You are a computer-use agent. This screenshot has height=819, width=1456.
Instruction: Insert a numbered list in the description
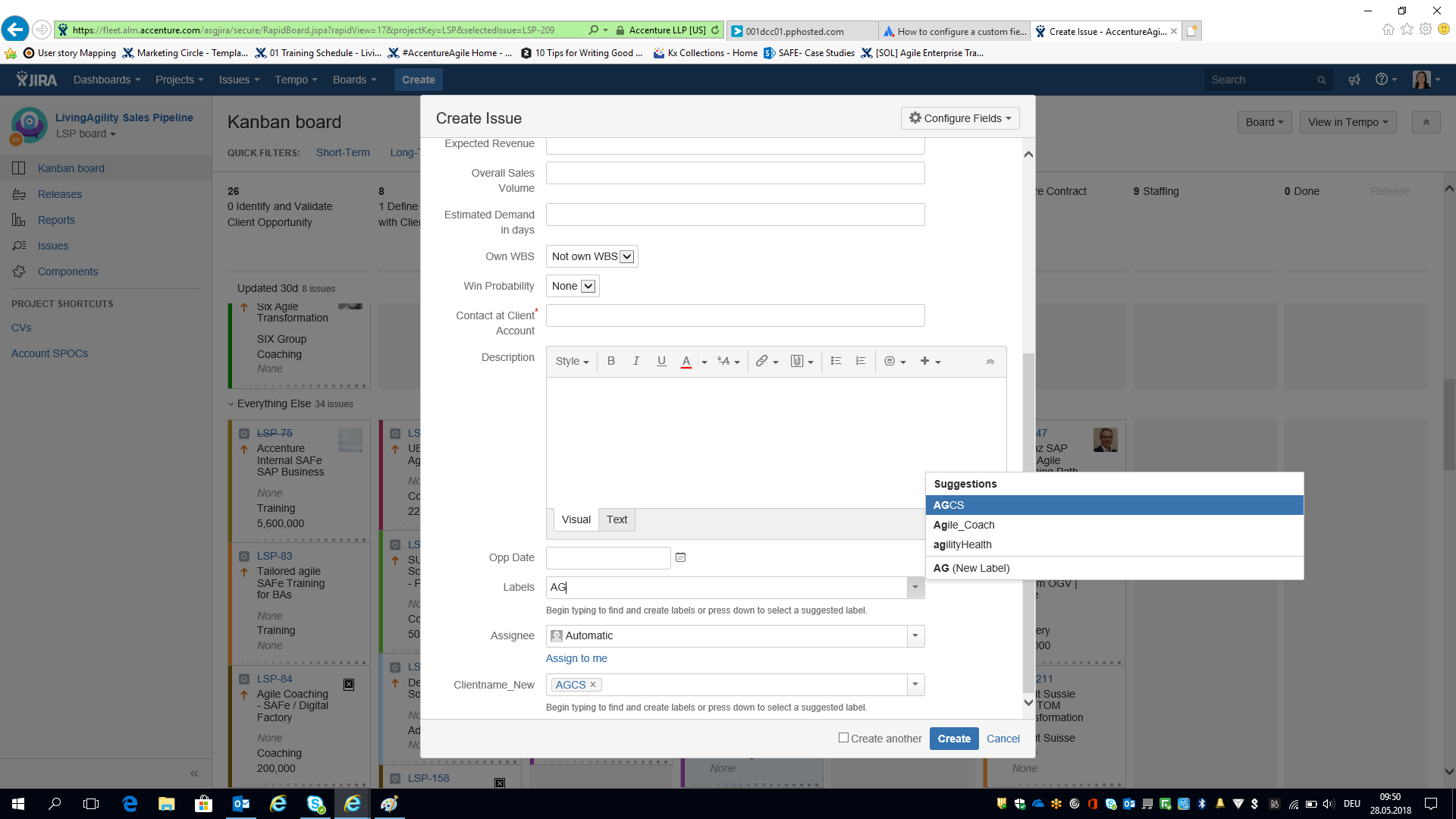pos(861,362)
